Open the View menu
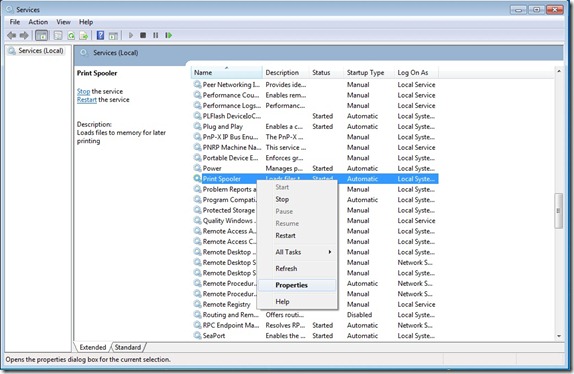Viewport: 574px width, 374px height. pyautogui.click(x=63, y=22)
